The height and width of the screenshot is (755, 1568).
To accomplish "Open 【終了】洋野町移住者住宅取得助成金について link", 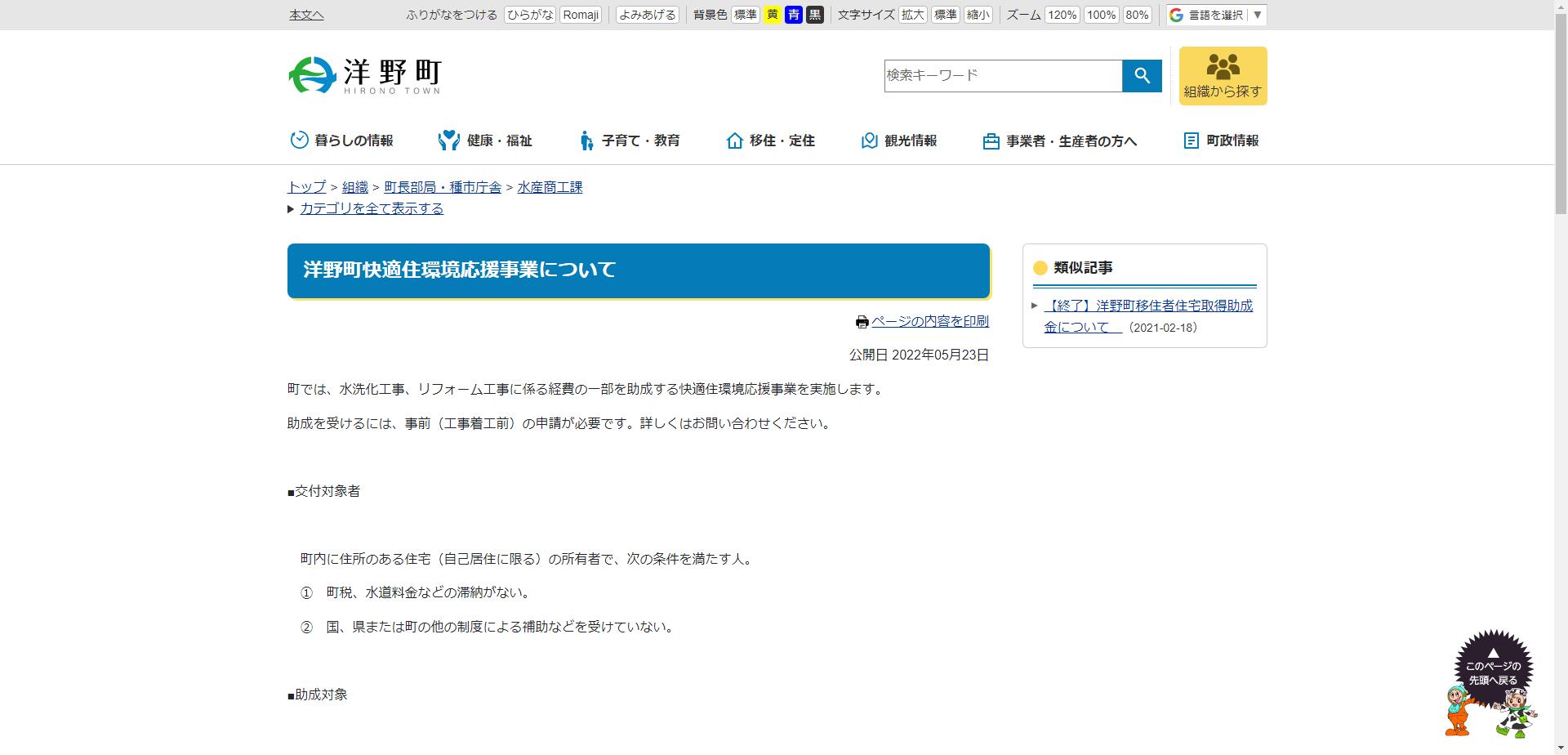I will click(1147, 316).
